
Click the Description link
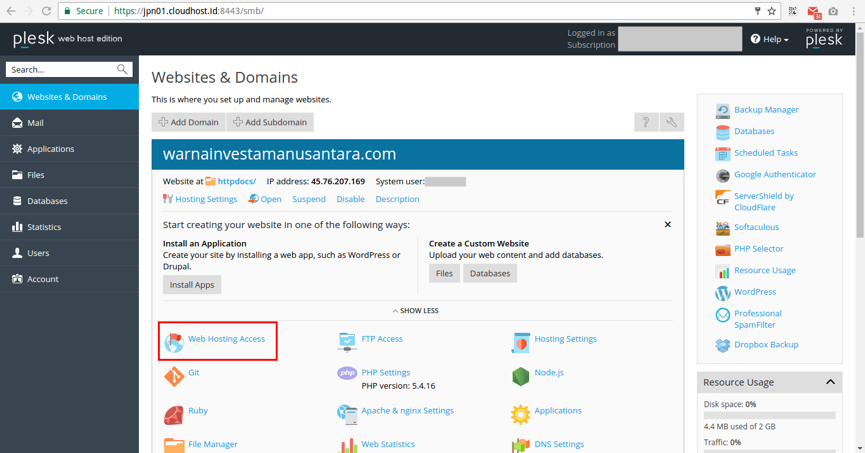click(x=397, y=199)
